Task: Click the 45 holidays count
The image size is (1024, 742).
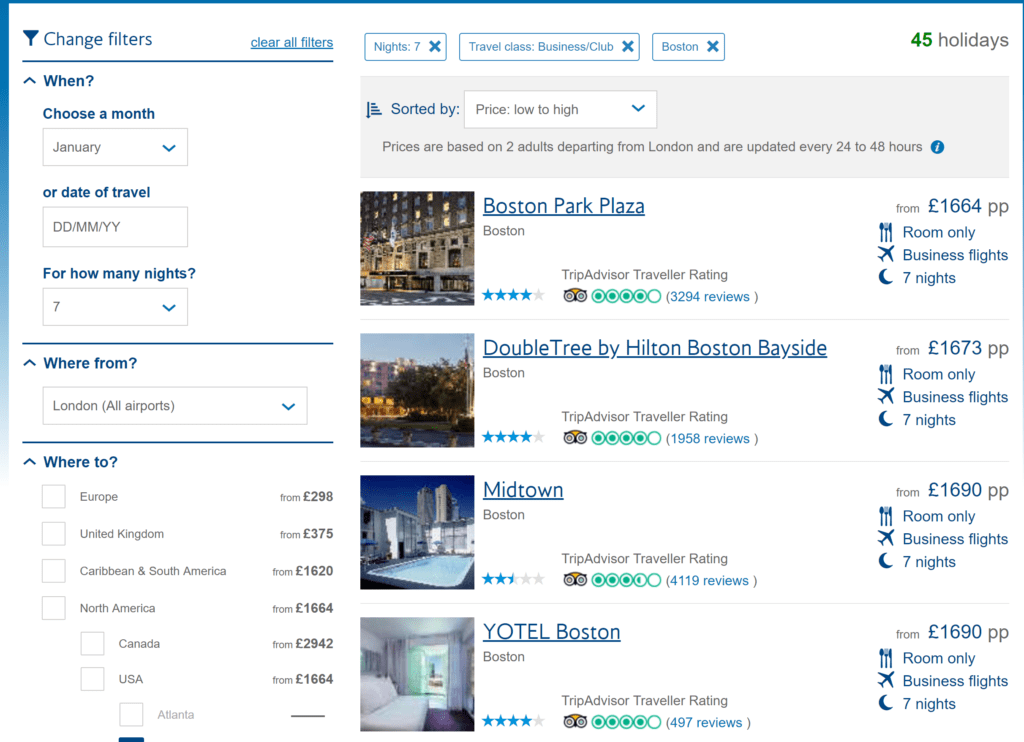Action: (959, 40)
